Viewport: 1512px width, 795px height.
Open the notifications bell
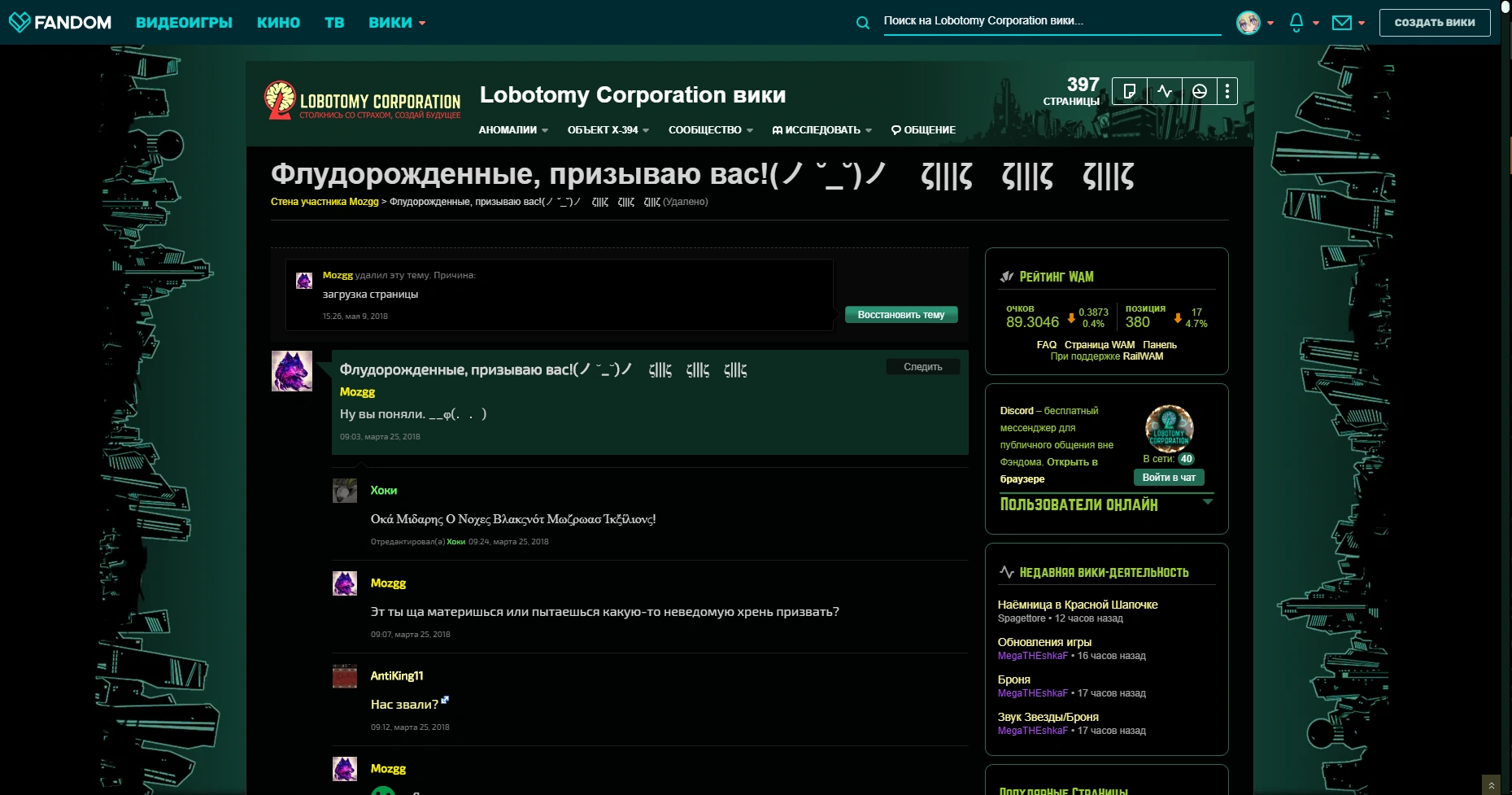(x=1296, y=23)
